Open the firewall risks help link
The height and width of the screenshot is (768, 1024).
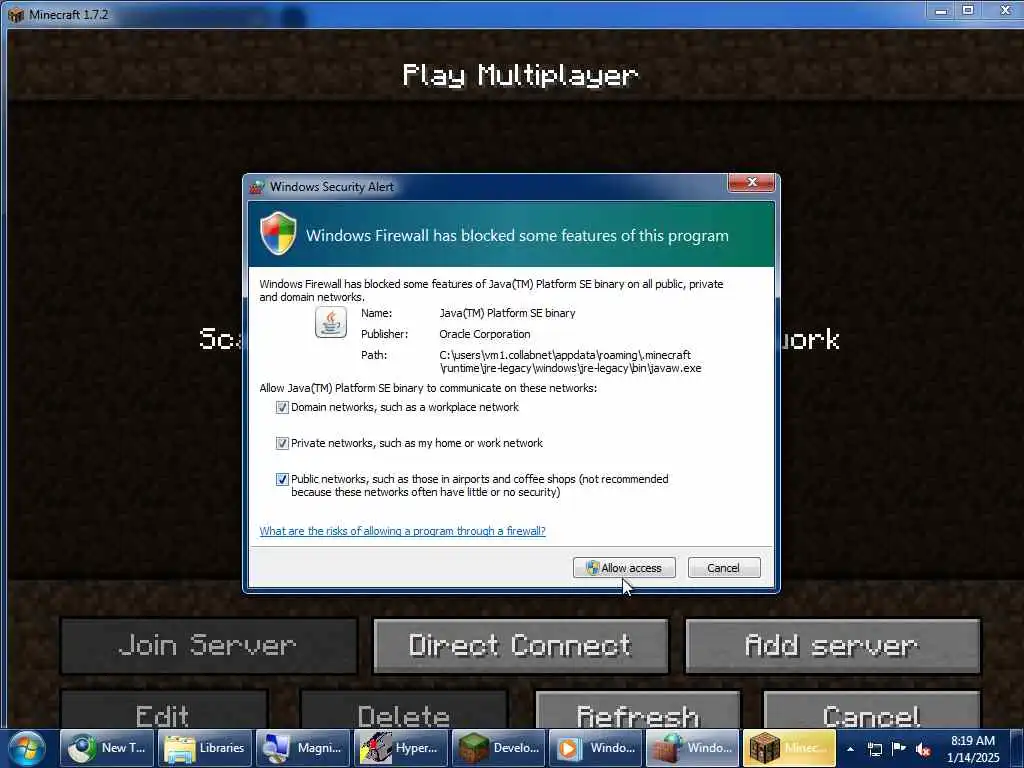point(402,531)
